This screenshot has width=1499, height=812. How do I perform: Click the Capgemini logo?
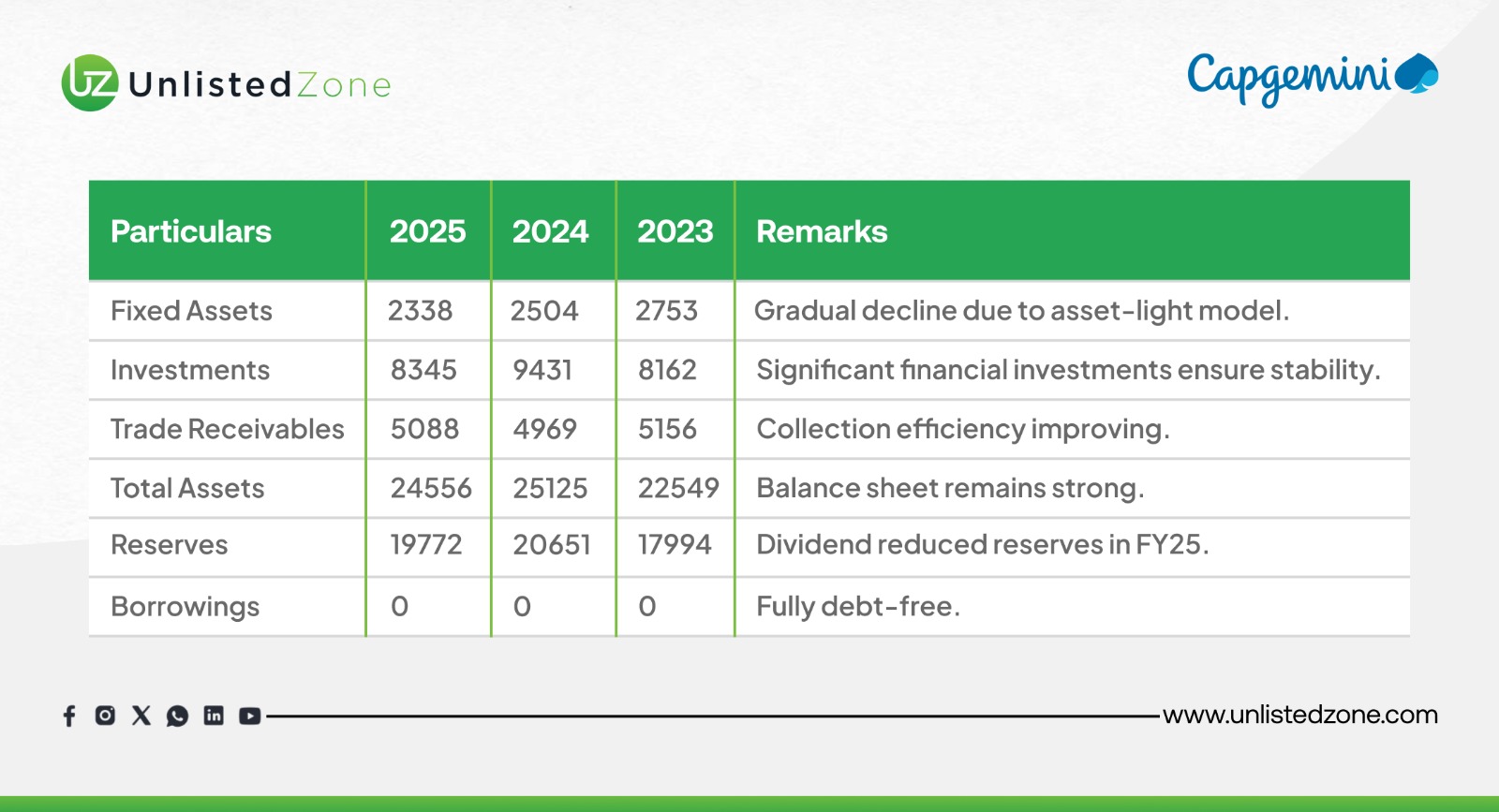(x=1312, y=79)
